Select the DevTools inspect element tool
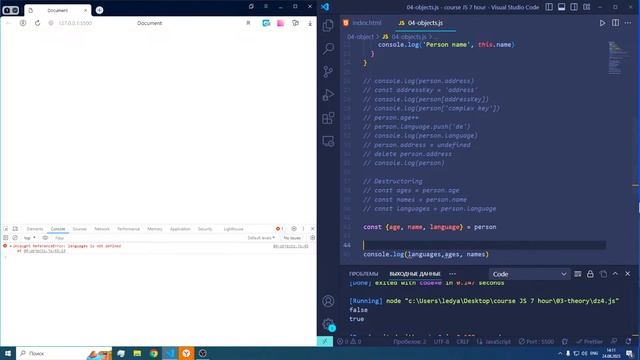 6,229
